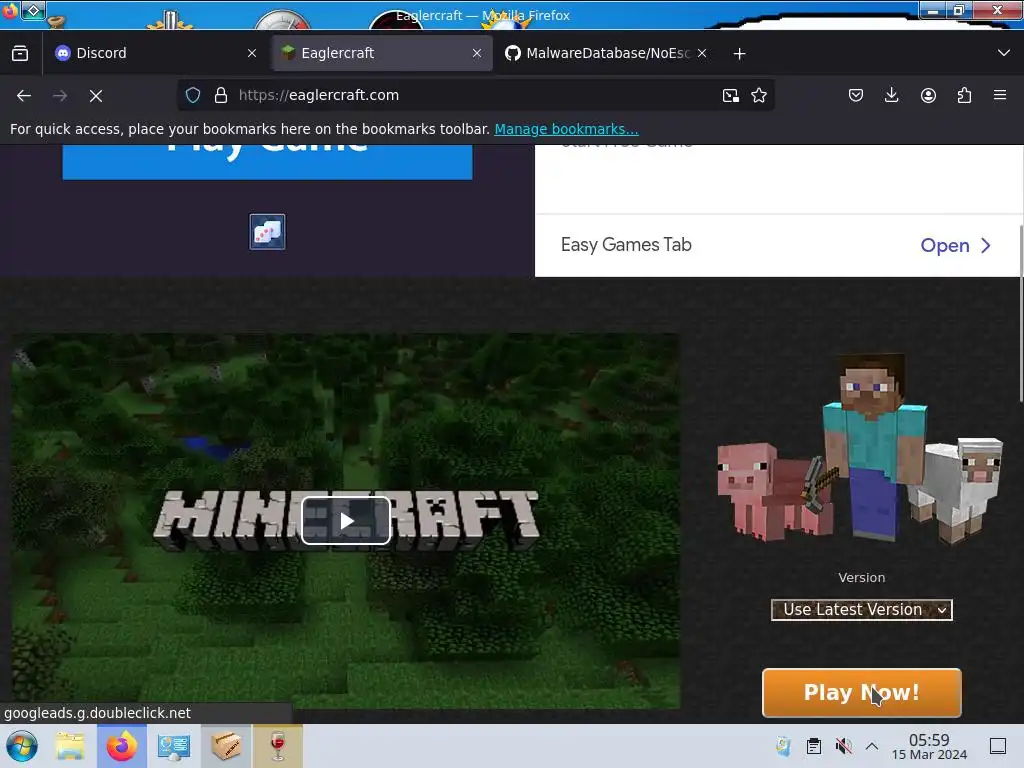
Task: Expand hidden system tray icons
Action: pyautogui.click(x=872, y=746)
